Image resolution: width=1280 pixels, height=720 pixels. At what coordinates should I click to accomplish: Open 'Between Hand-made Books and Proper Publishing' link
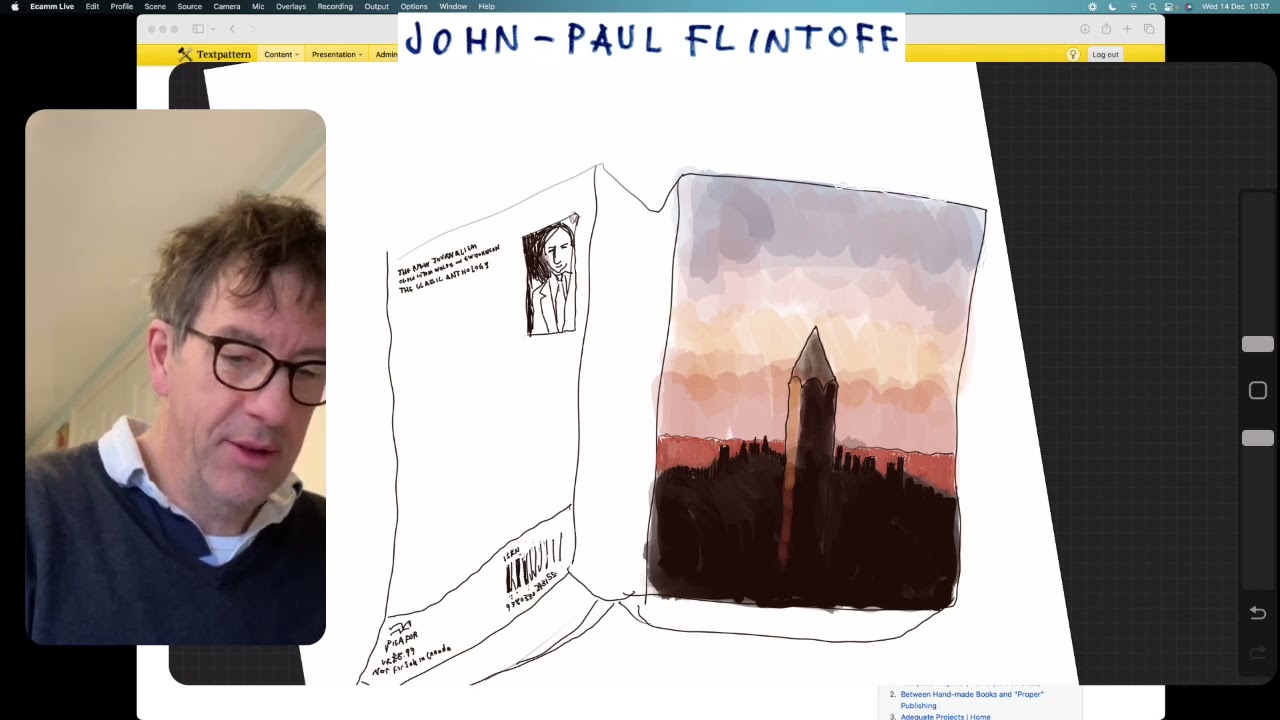point(972,699)
